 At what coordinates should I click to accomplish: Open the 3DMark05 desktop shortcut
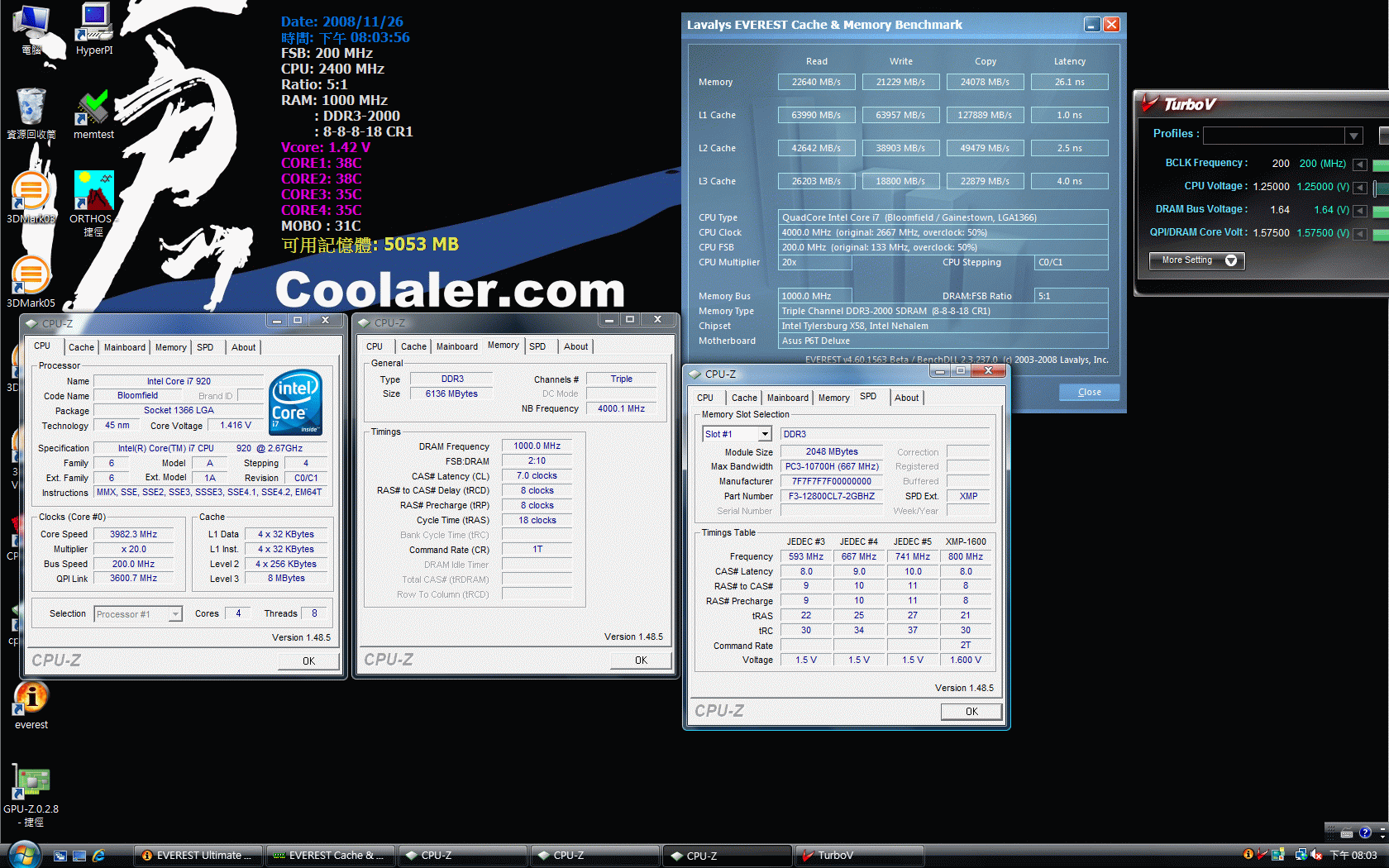pos(31,282)
